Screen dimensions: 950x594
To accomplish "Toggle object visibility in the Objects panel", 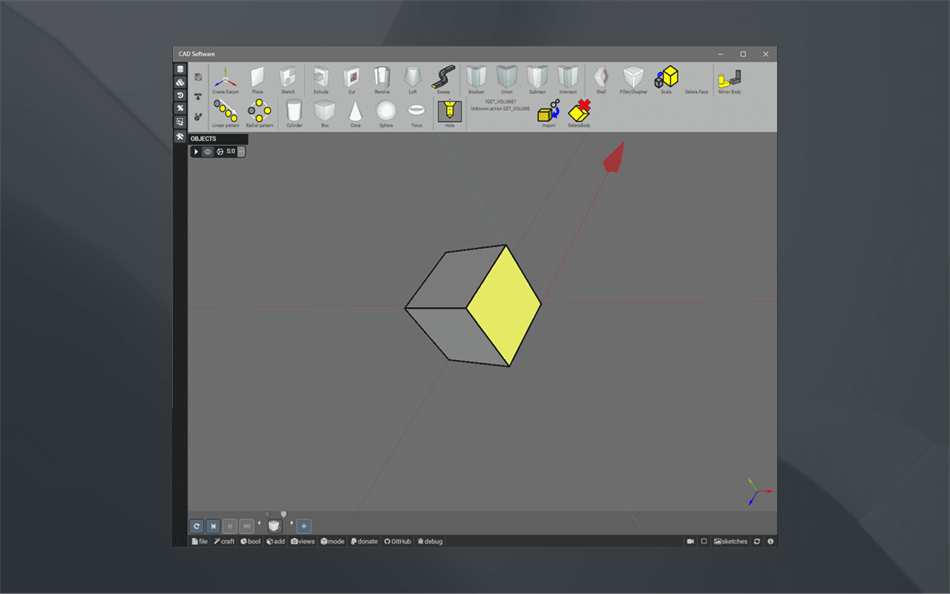I will pos(208,151).
